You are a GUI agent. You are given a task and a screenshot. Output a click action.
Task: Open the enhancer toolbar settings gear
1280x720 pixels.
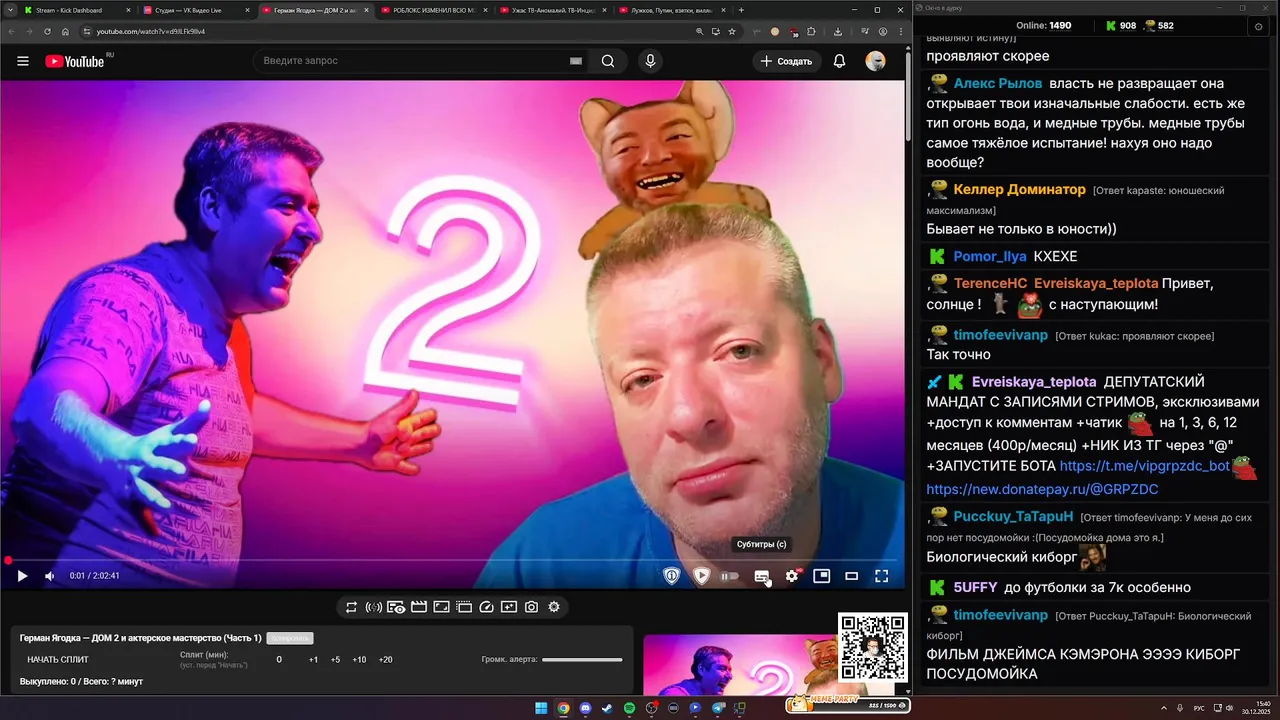[554, 607]
